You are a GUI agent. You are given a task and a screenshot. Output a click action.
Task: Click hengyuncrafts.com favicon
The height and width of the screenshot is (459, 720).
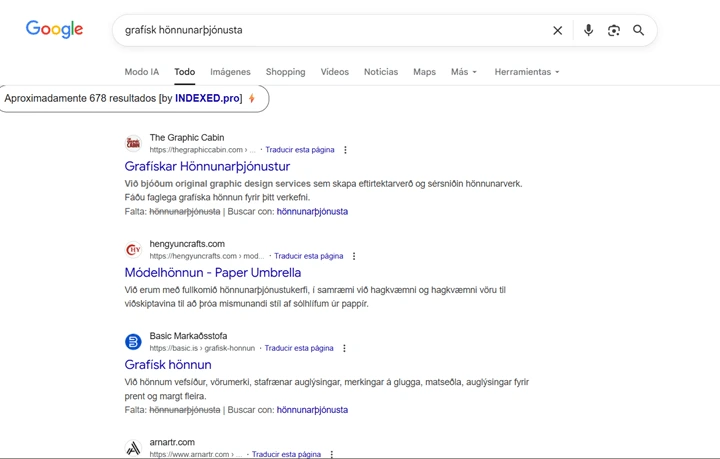click(133, 249)
